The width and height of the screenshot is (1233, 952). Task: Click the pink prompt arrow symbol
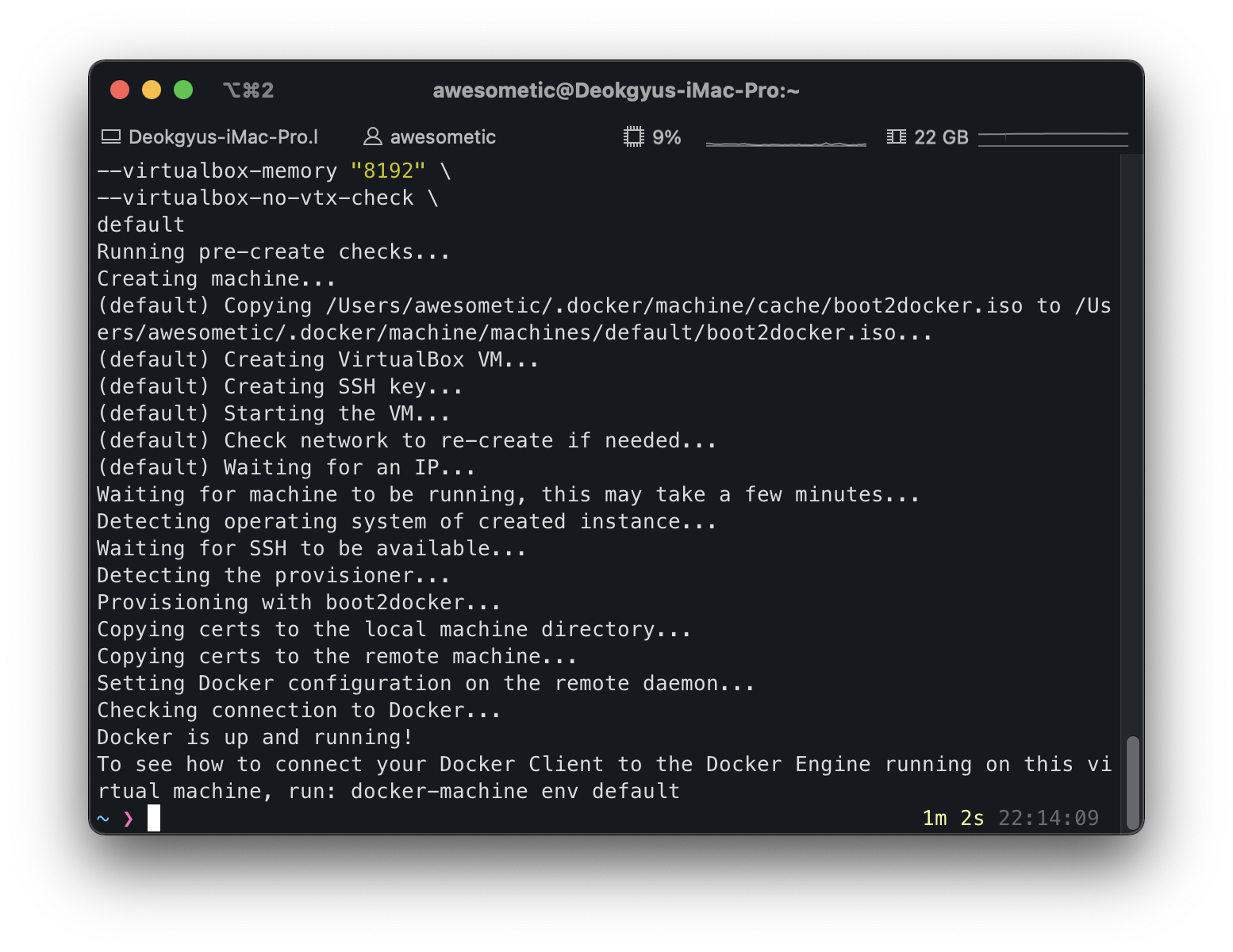click(x=129, y=819)
